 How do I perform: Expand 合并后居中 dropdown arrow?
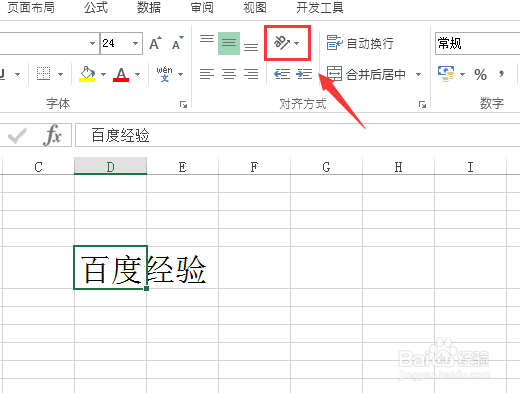pos(418,74)
